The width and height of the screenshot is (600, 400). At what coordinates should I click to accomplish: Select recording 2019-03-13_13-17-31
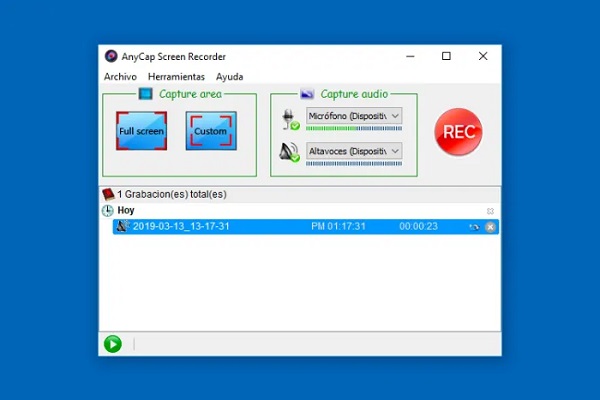coord(306,227)
